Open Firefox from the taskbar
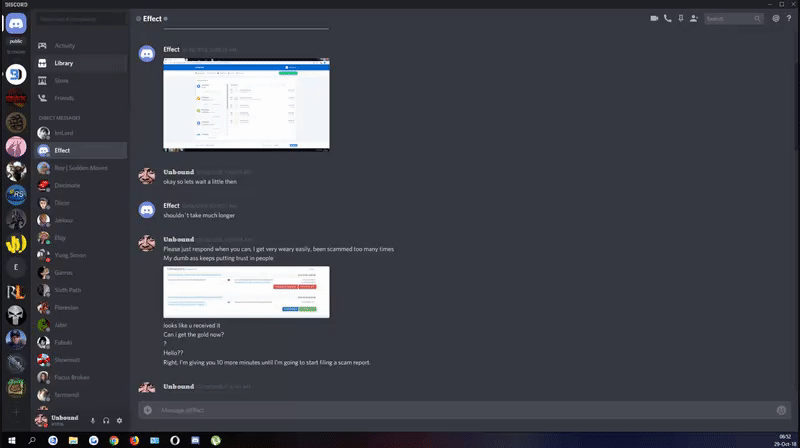The width and height of the screenshot is (800, 448). 134,440
